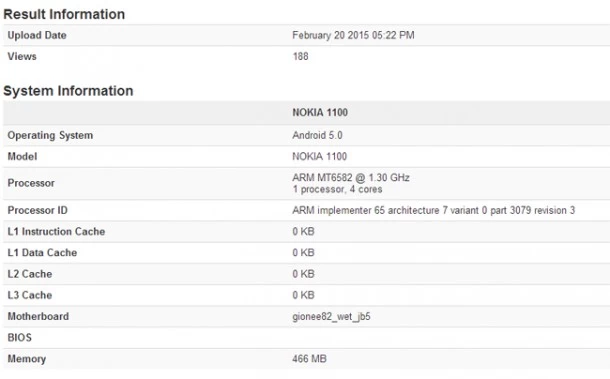Select the L2 Cache row label
The image size is (610, 379).
[30, 274]
